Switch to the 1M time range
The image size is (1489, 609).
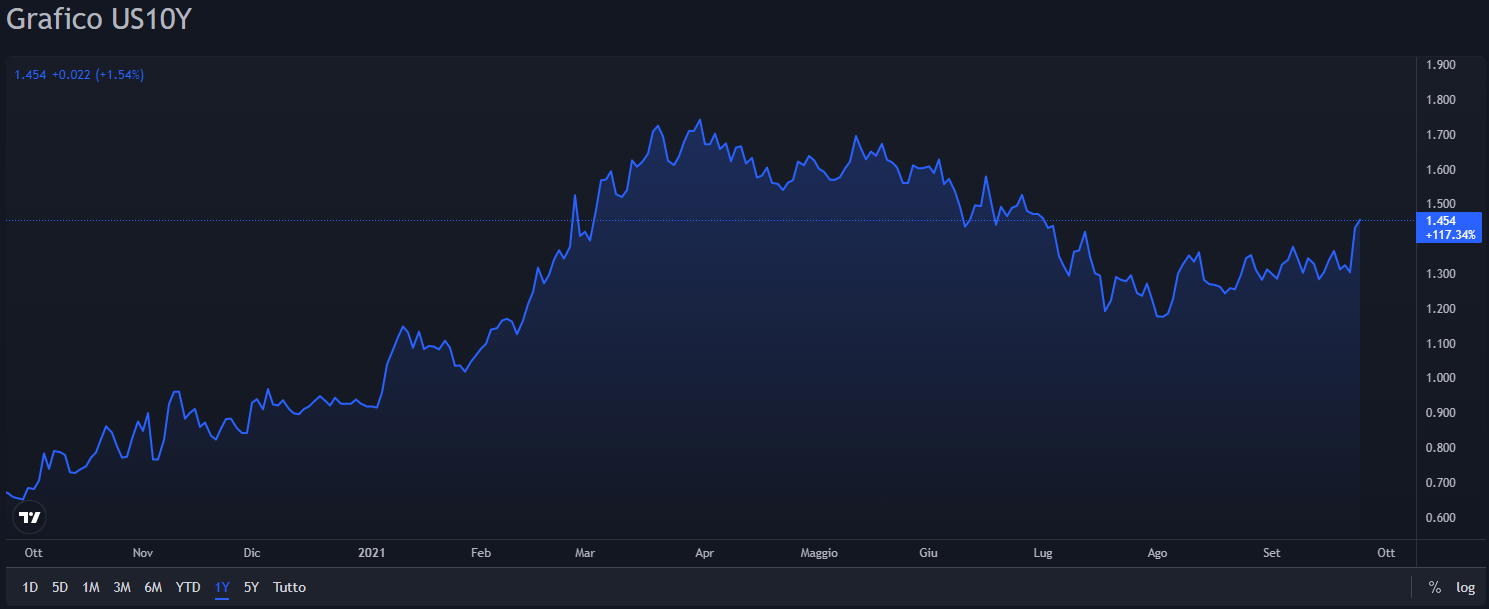tap(91, 587)
